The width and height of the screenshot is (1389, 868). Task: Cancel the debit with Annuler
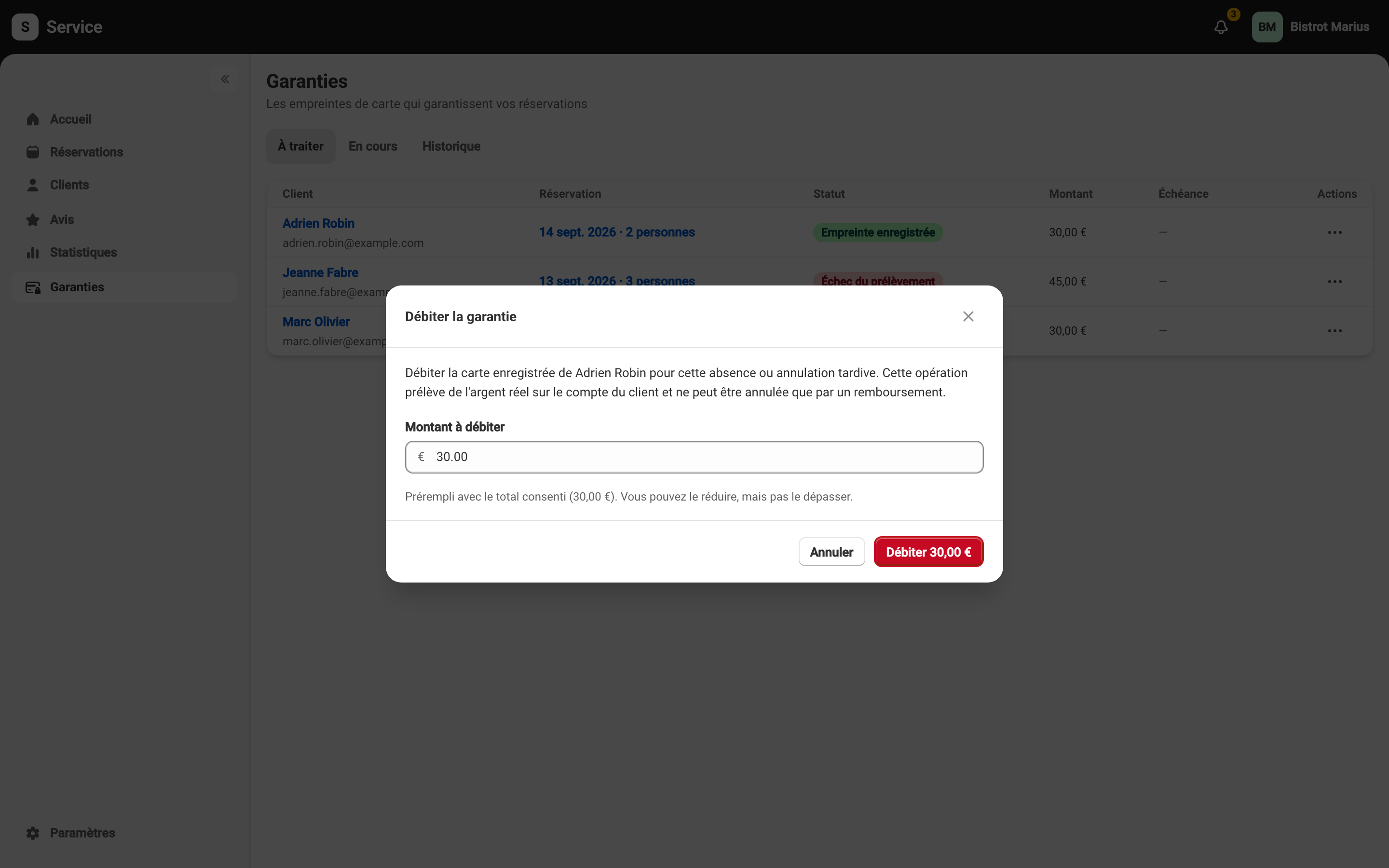[831, 552]
